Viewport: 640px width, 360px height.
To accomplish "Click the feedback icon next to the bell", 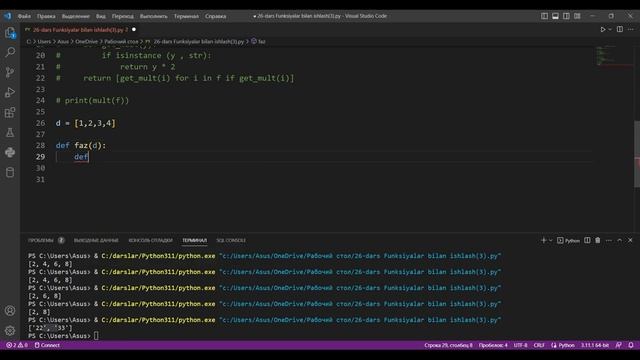I will (x=619, y=345).
